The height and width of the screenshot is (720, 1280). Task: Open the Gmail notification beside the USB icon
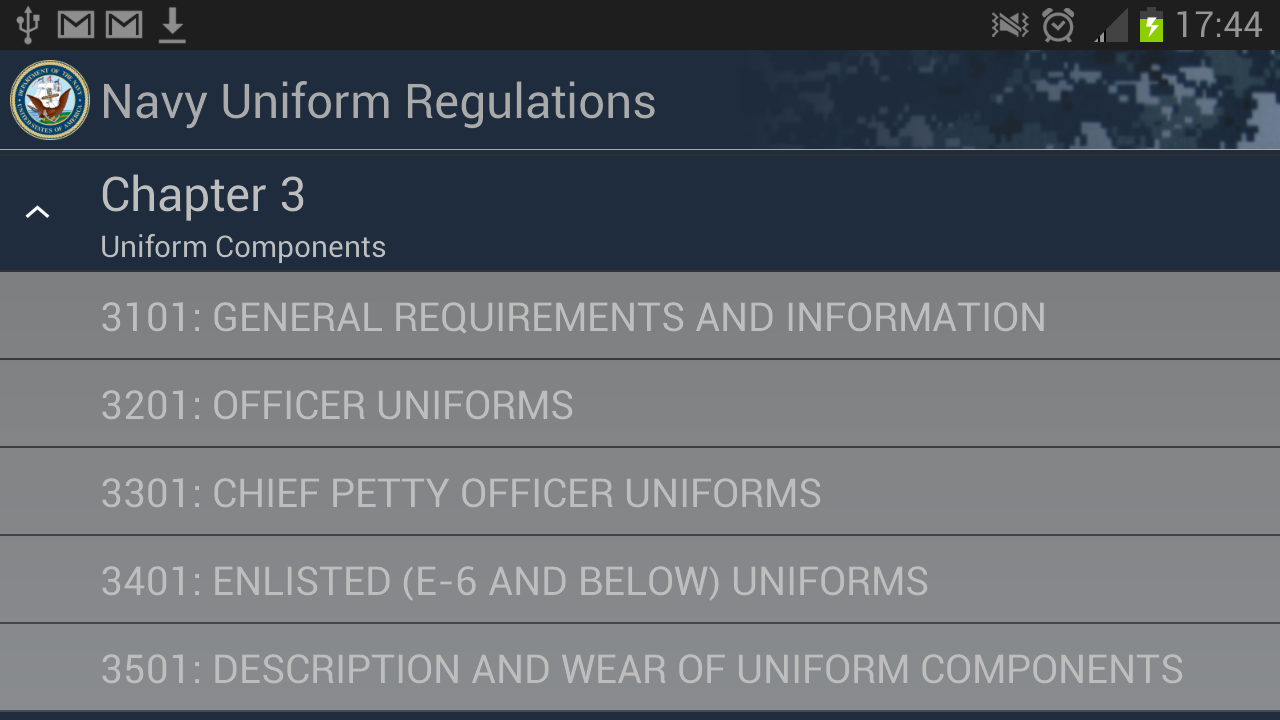pos(76,24)
